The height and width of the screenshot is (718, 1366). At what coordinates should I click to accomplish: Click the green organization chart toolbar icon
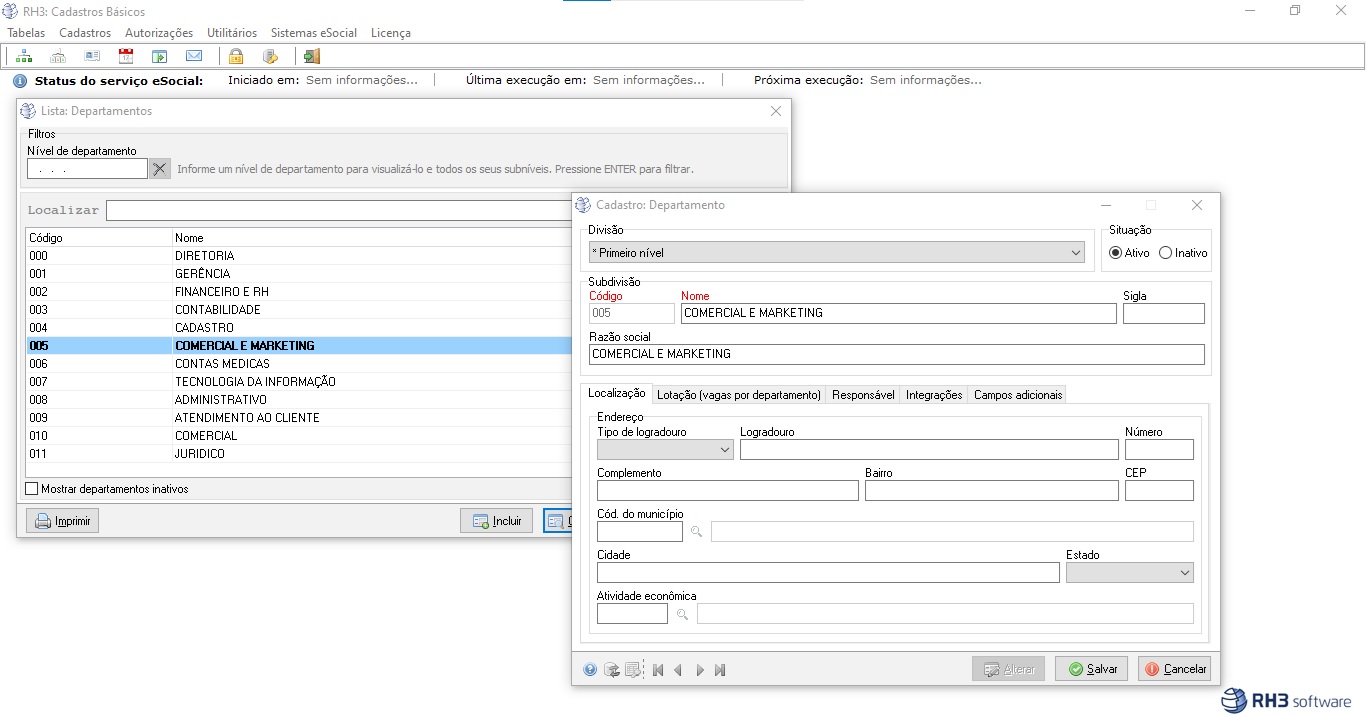23,56
